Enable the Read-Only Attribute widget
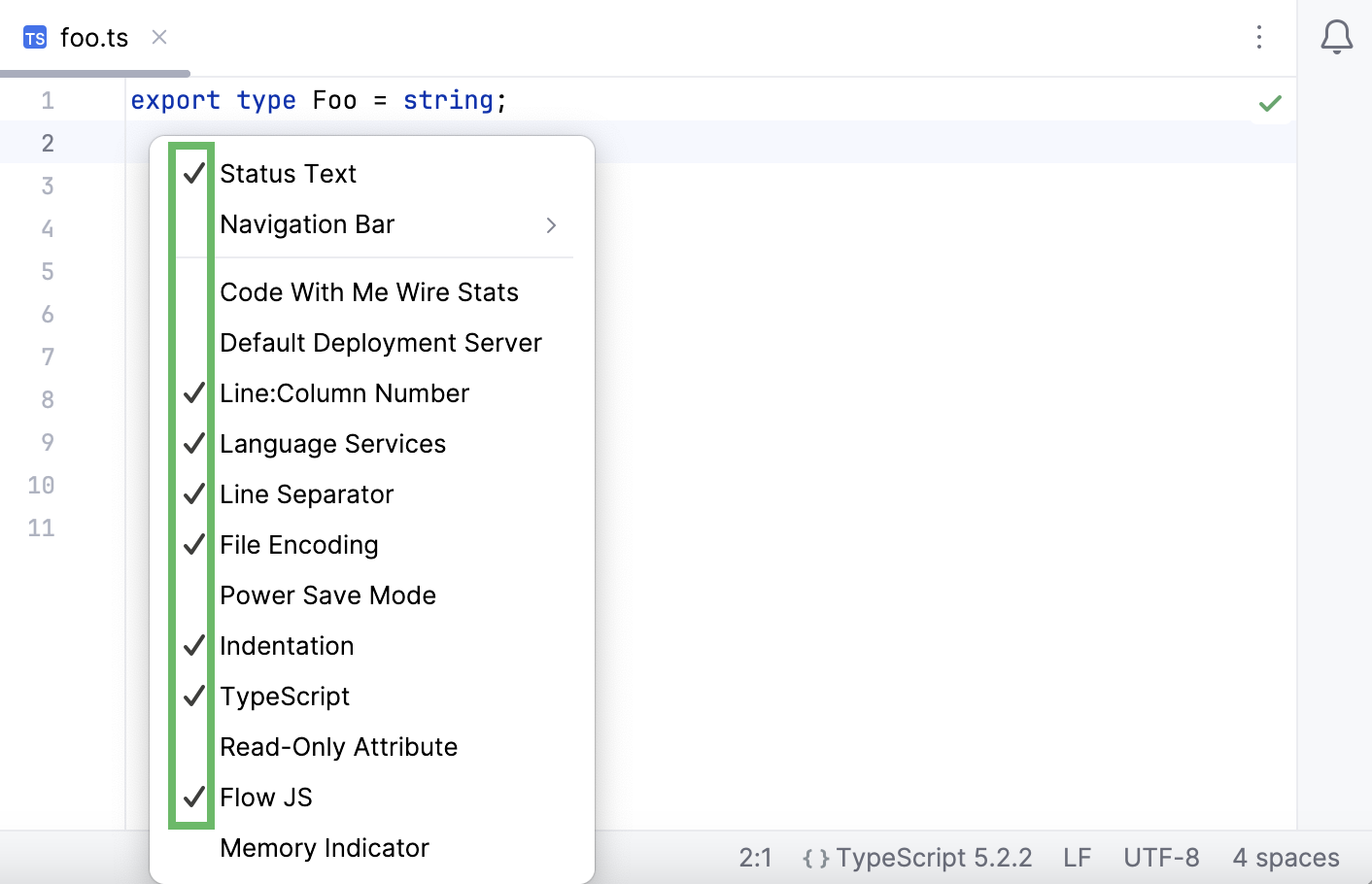 339,746
